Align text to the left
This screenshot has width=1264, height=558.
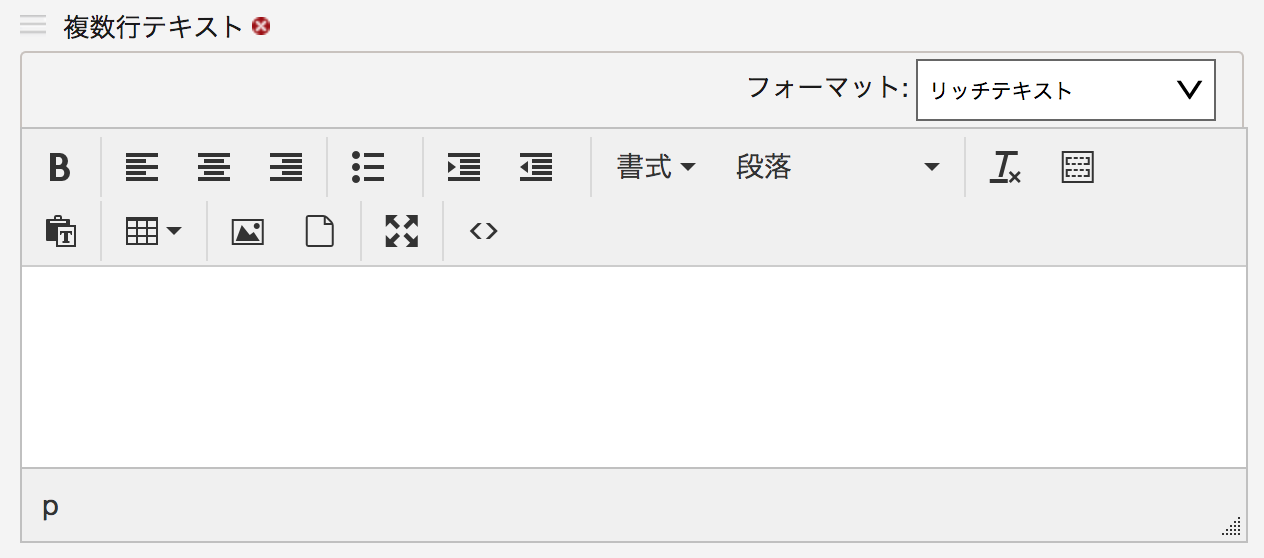click(142, 167)
